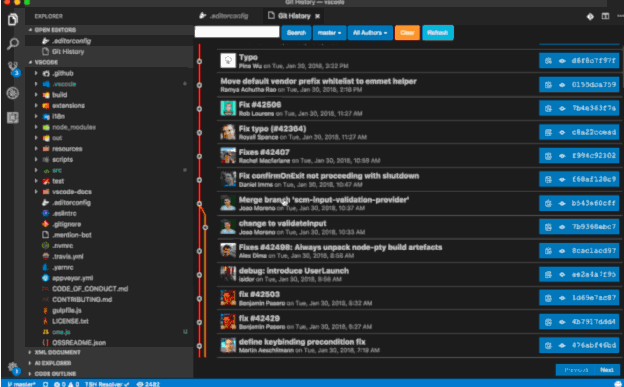Screen dimensions: 624x387
Task: Open the Explorer activity bar icon
Action: tap(13, 19)
